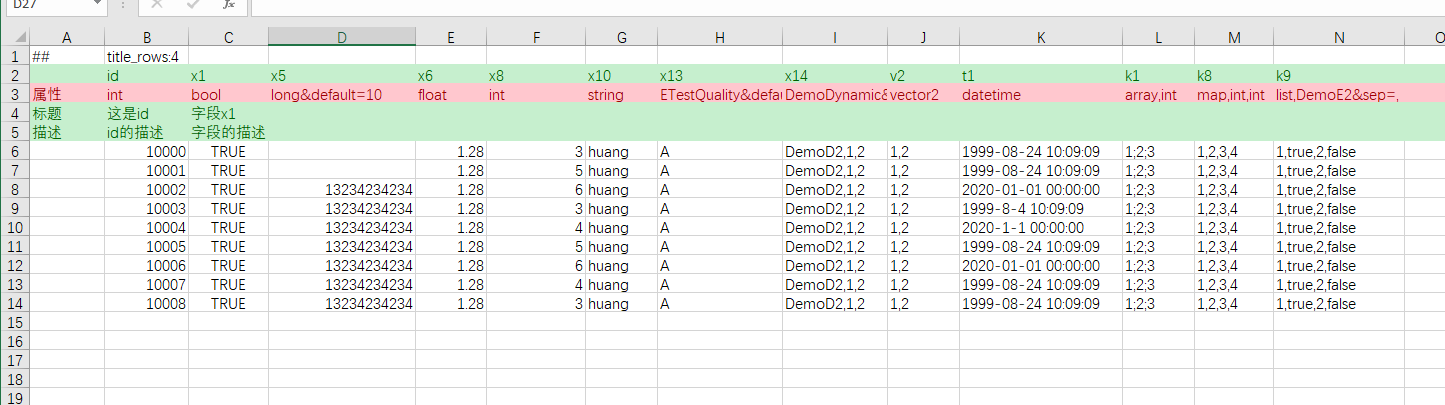Click inside the formula bar input
Image resolution: width=1445 pixels, height=405 pixels.
pyautogui.click(x=800, y=6)
